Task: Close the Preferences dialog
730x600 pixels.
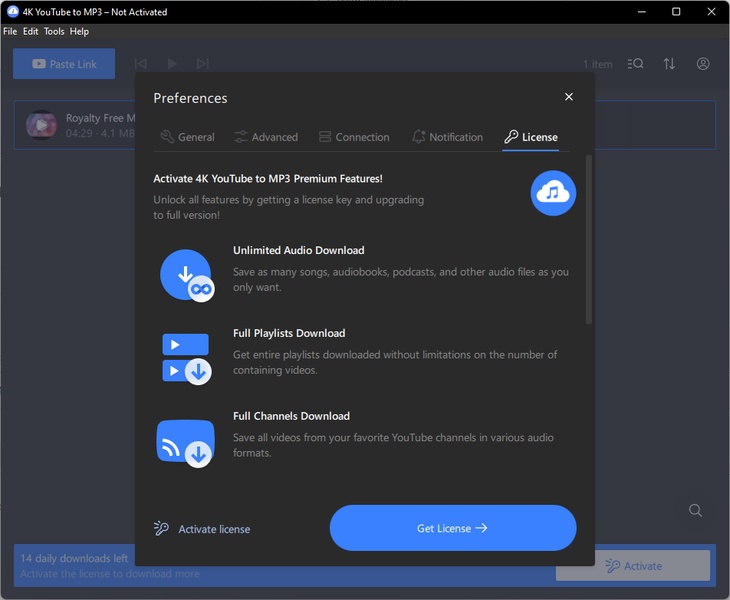Action: click(568, 97)
